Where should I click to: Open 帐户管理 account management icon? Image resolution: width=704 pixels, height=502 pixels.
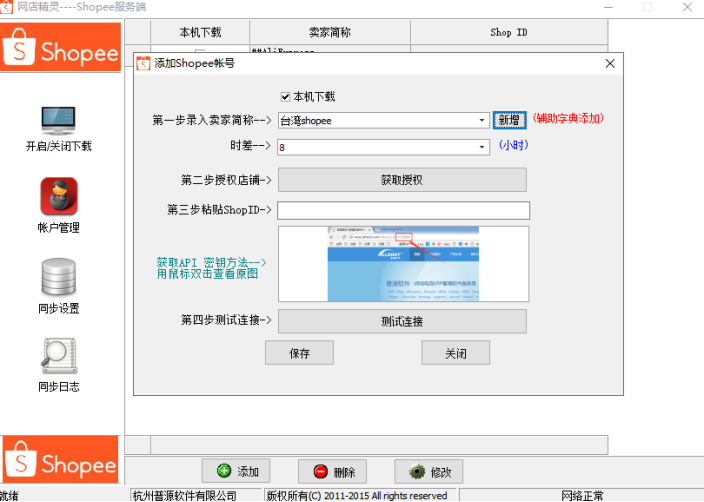pos(59,196)
